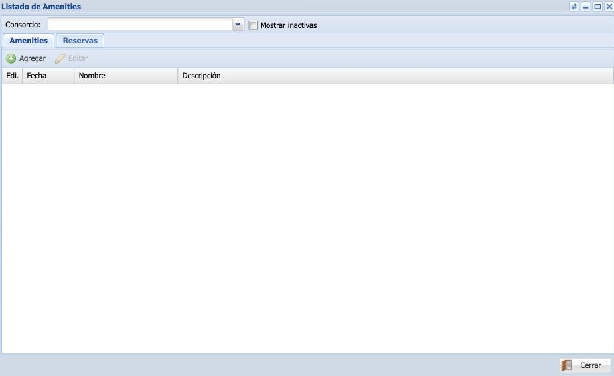Click the Edi. column header
This screenshot has height=376, width=614.
13,76
